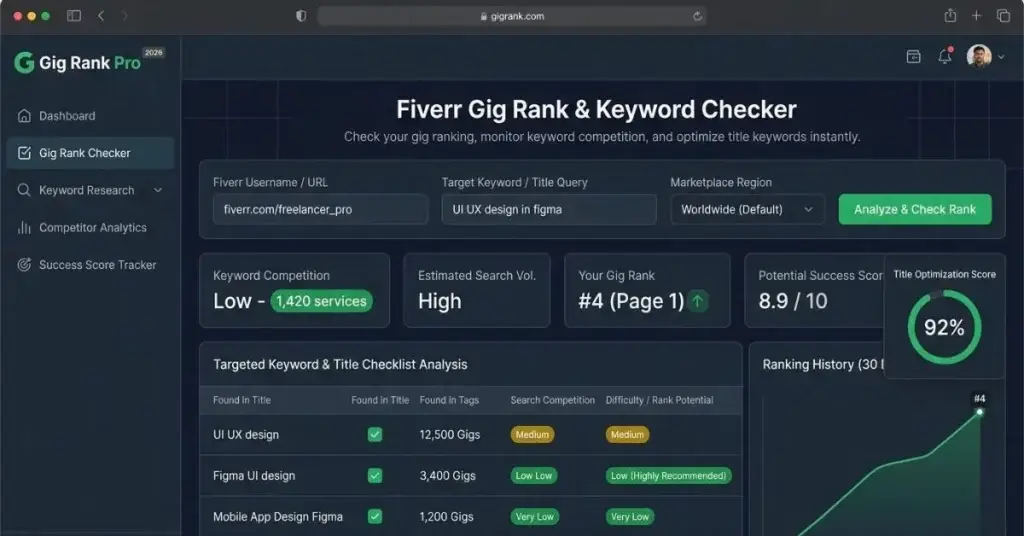
Task: Click the Target Keyword / Title Query field
Action: click(x=549, y=210)
